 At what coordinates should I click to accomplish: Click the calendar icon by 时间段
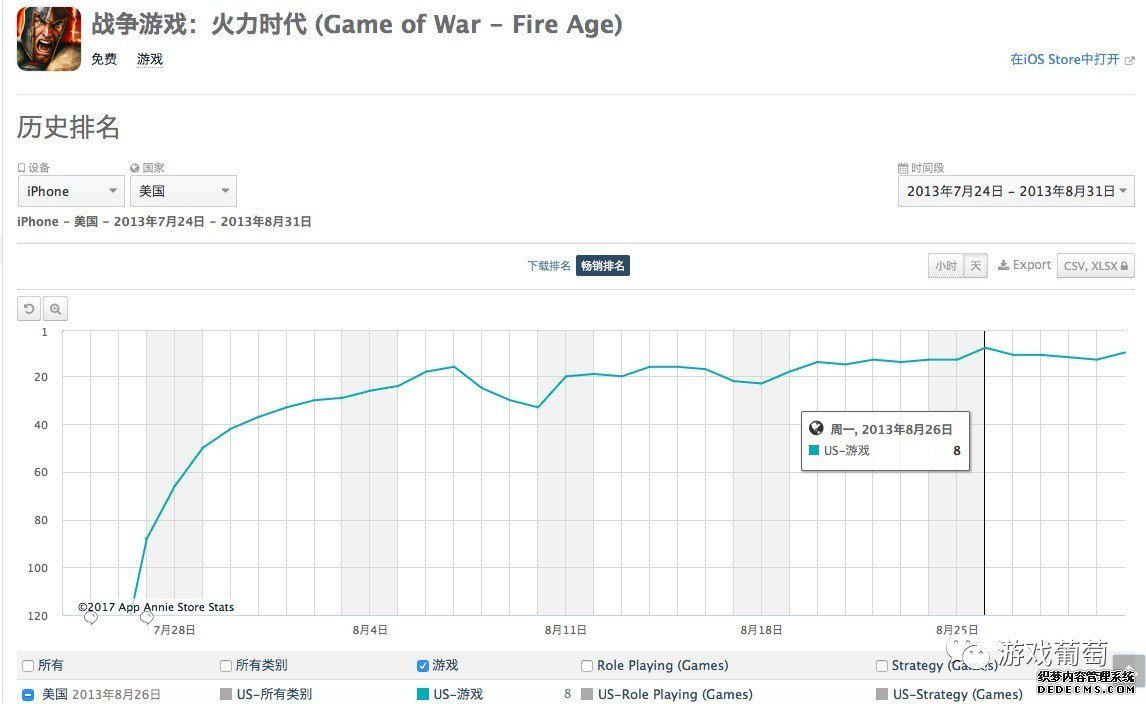[x=903, y=167]
